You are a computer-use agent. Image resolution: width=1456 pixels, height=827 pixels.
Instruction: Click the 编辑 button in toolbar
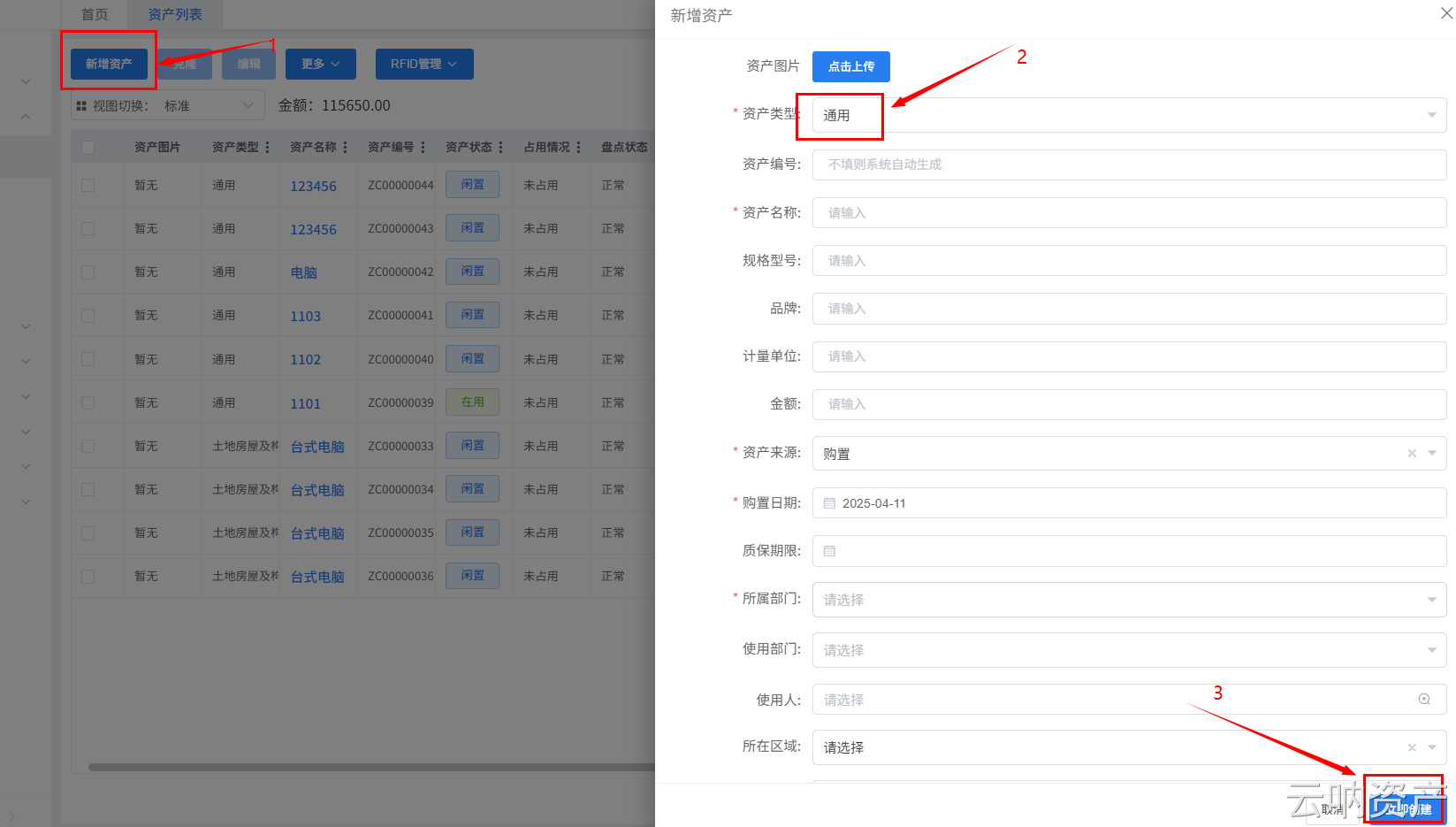coord(249,64)
